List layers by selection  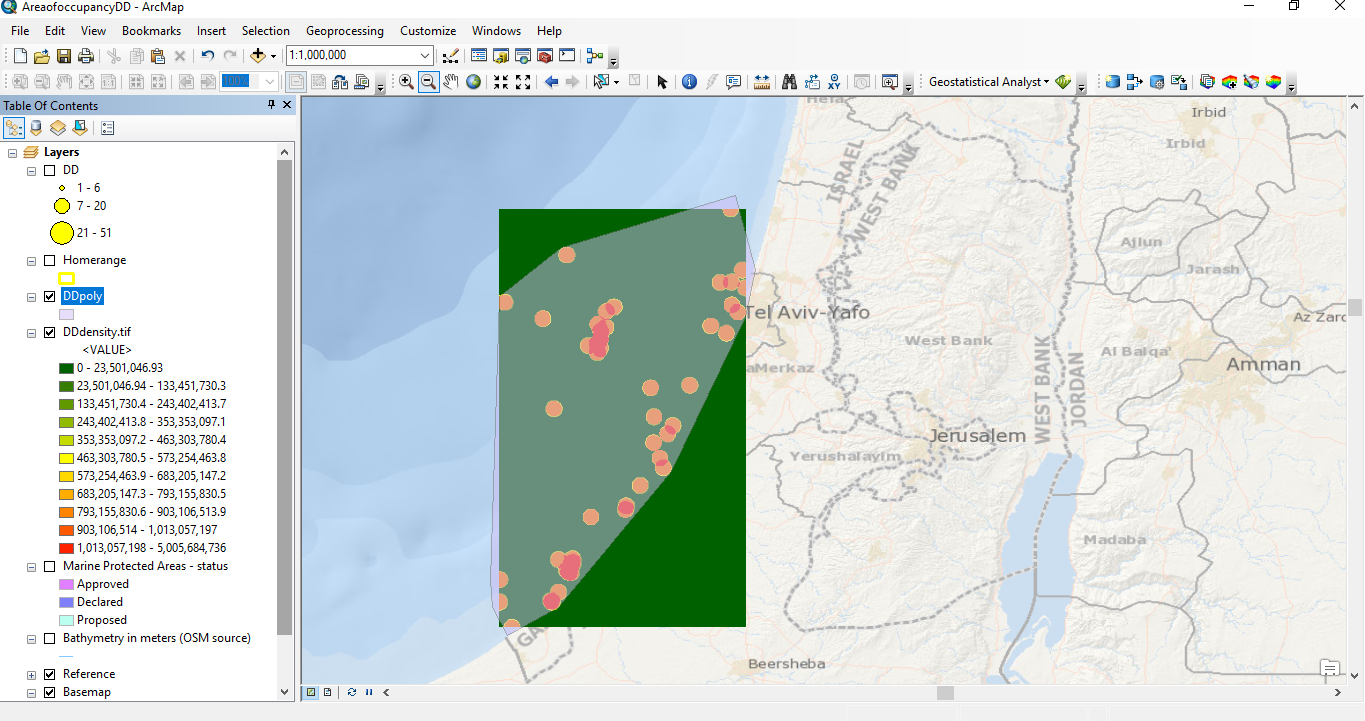click(80, 127)
